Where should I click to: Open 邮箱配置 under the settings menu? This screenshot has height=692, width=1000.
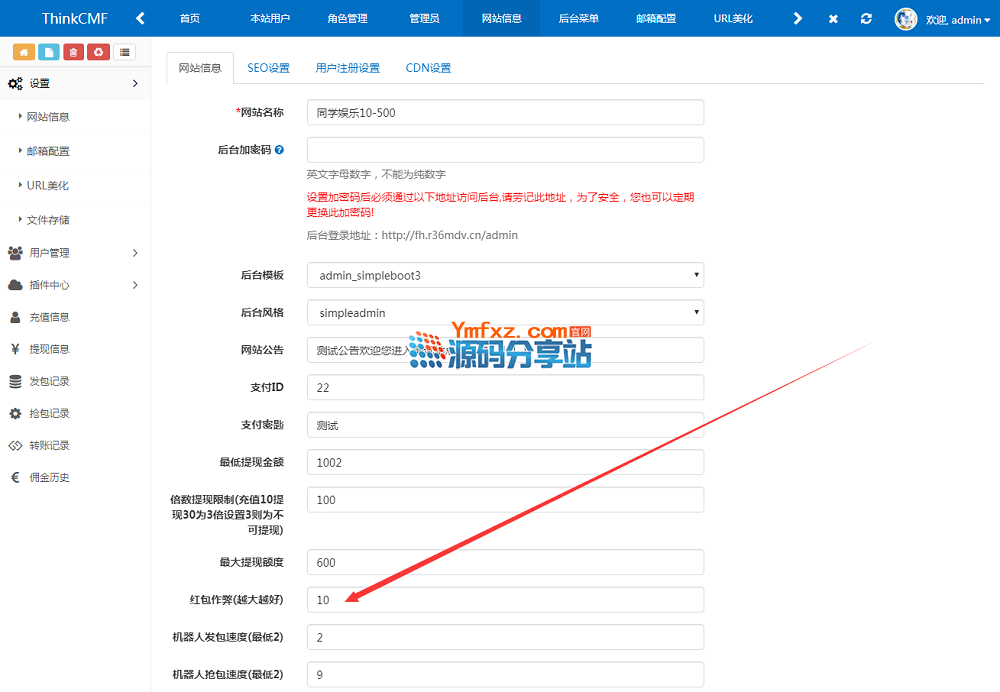click(48, 151)
